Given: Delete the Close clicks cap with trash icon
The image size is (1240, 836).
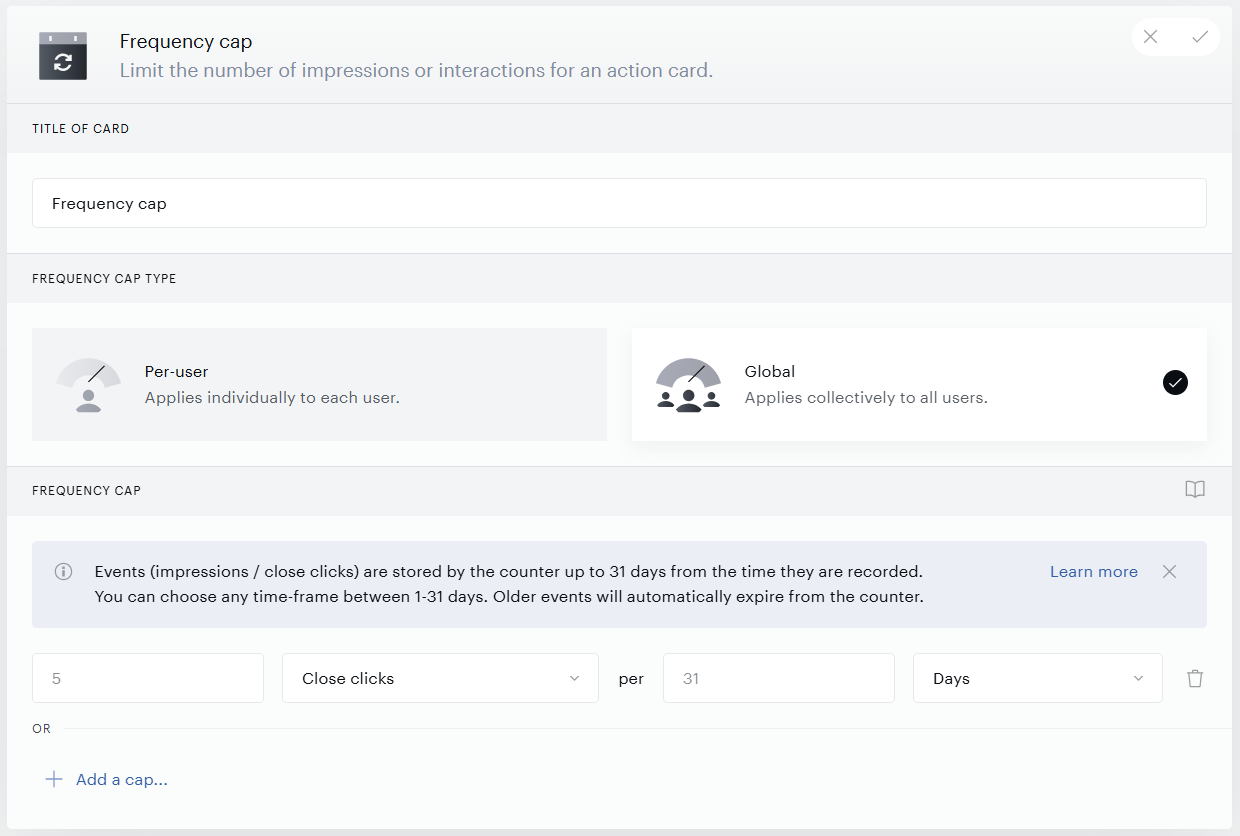Looking at the screenshot, I should coord(1195,678).
